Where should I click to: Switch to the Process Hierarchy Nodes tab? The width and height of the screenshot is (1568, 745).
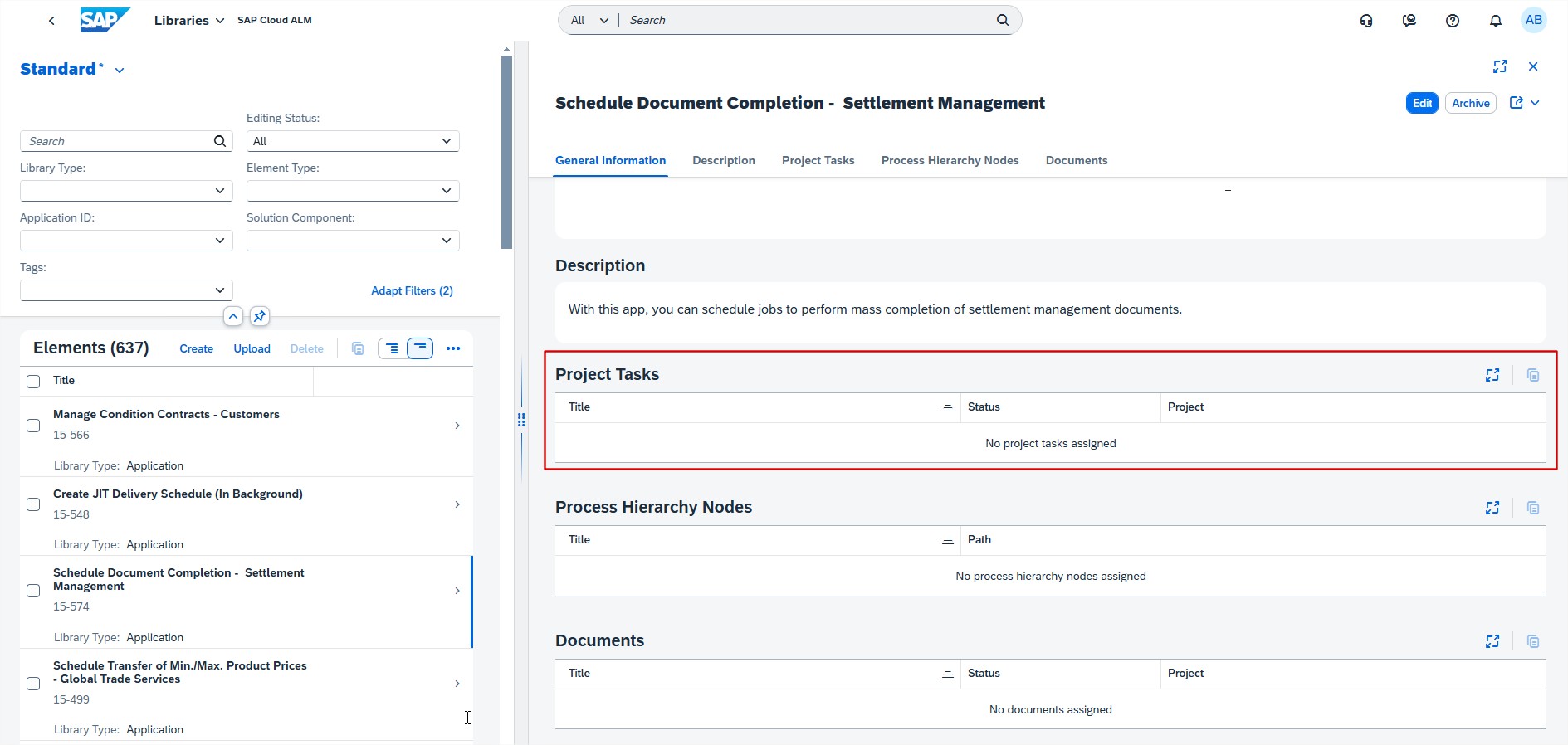click(950, 160)
